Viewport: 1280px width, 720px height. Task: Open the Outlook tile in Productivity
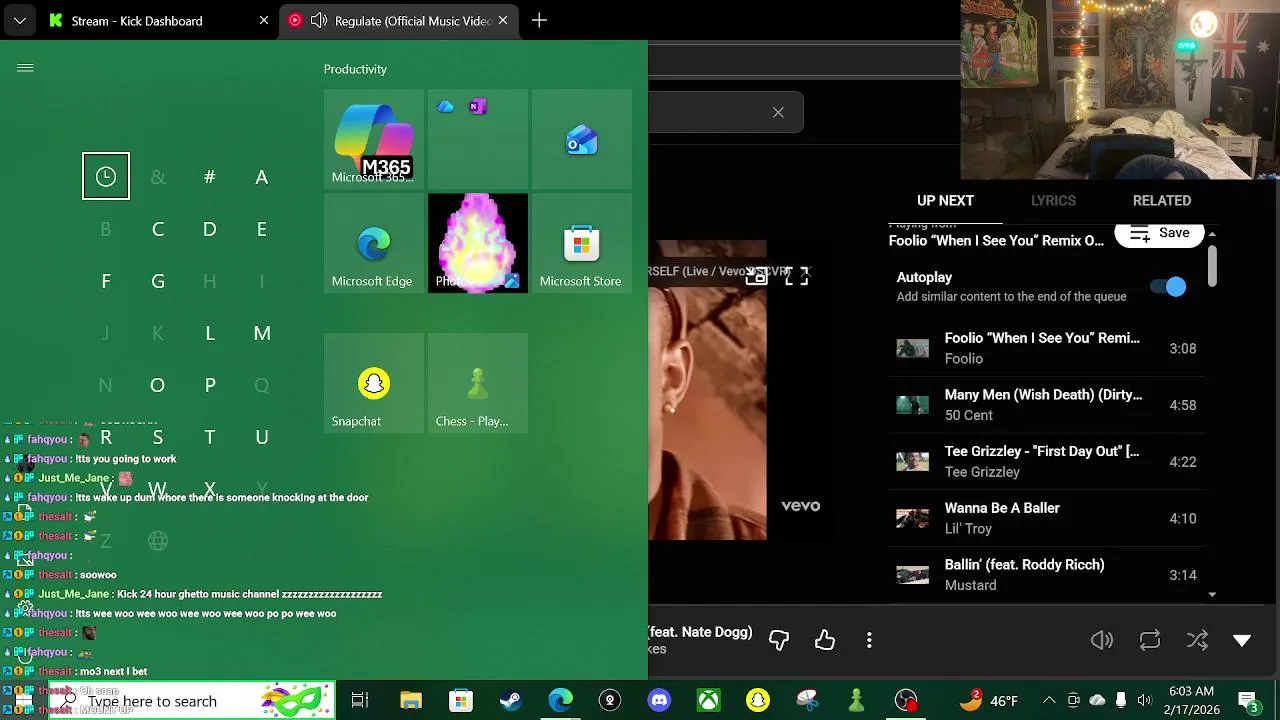[581, 138]
